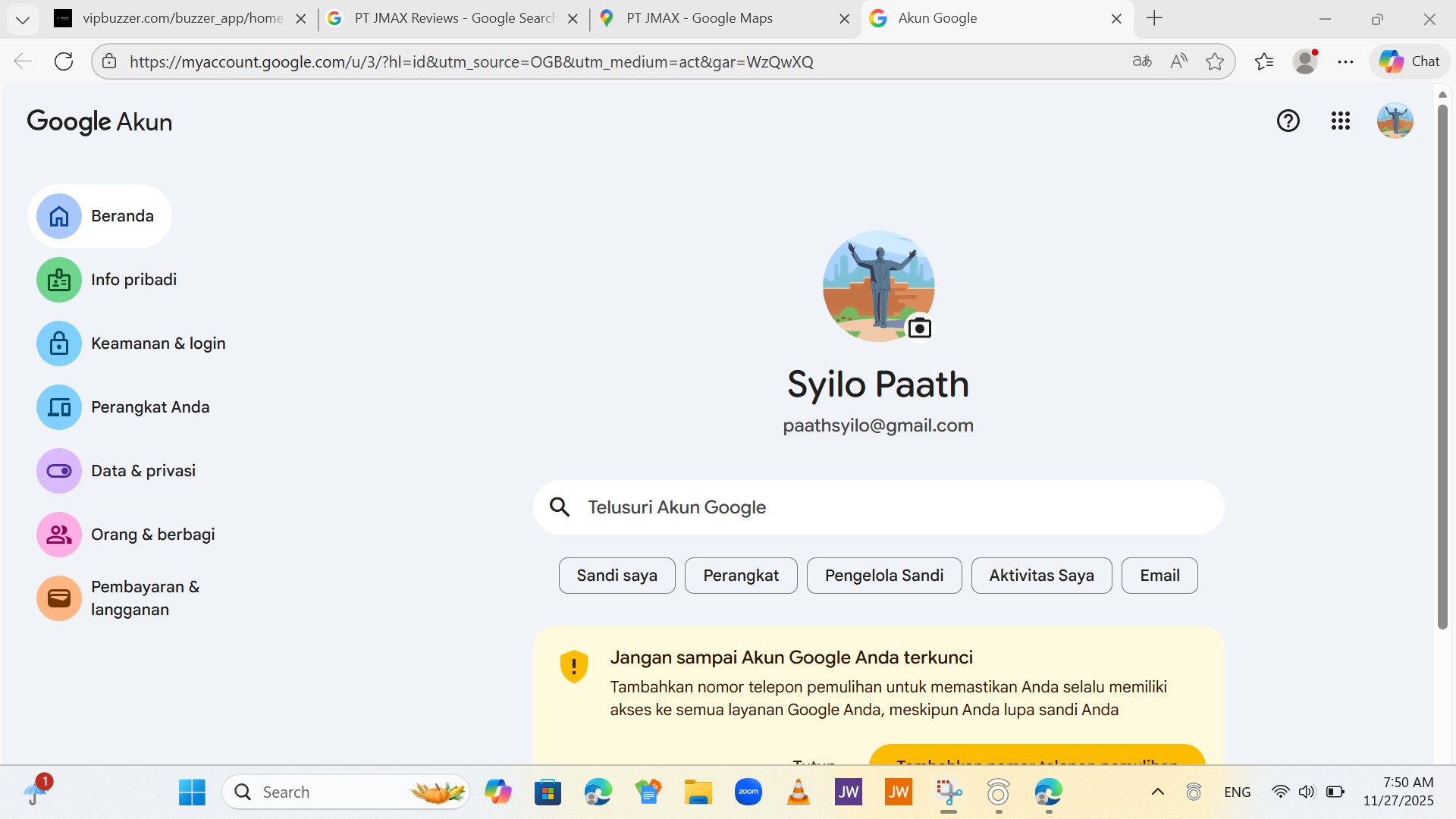The height and width of the screenshot is (819, 1456).
Task: Click Telusuri Akun Google search field
Action: [x=878, y=507]
